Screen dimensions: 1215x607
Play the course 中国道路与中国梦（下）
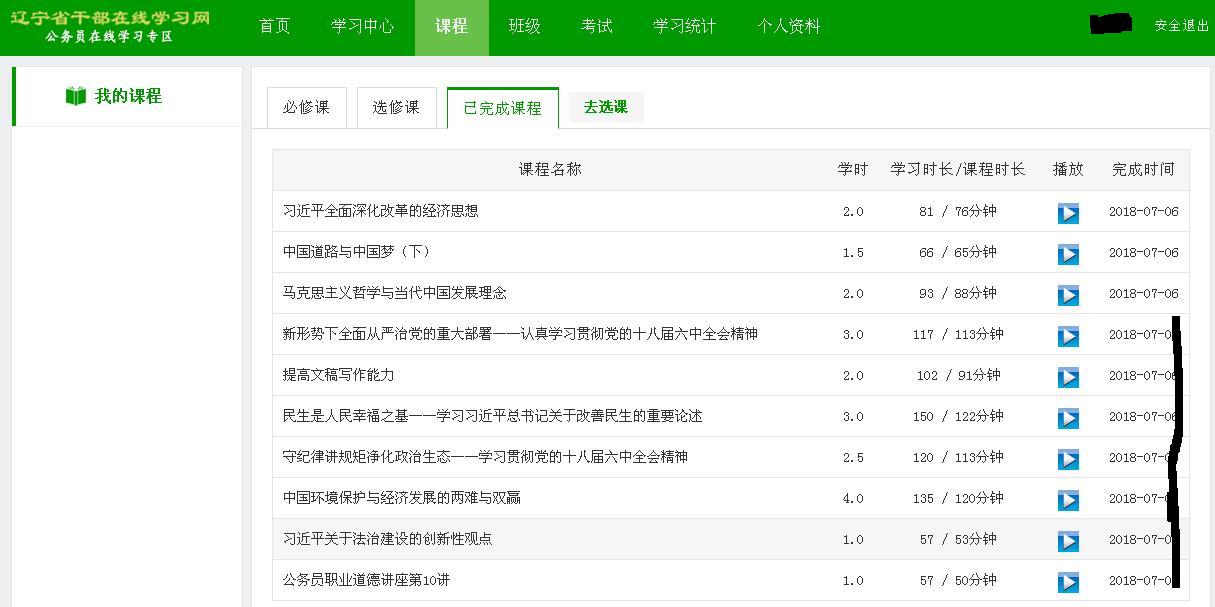click(x=1068, y=254)
